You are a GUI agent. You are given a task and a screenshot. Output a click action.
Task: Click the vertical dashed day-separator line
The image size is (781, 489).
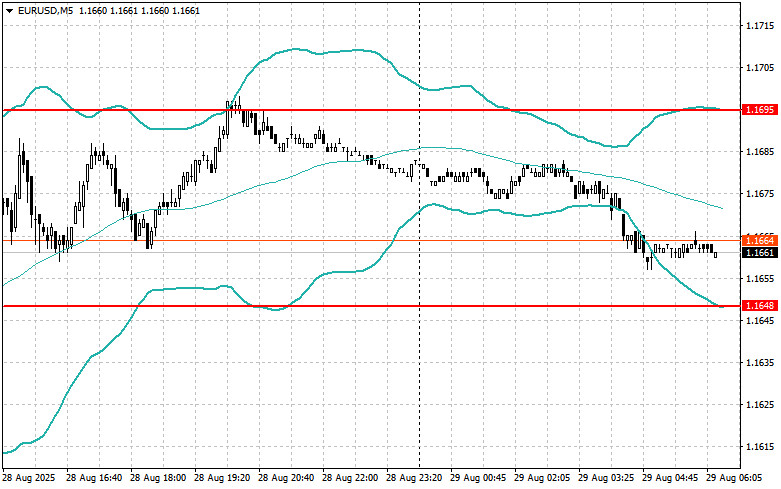[419, 234]
